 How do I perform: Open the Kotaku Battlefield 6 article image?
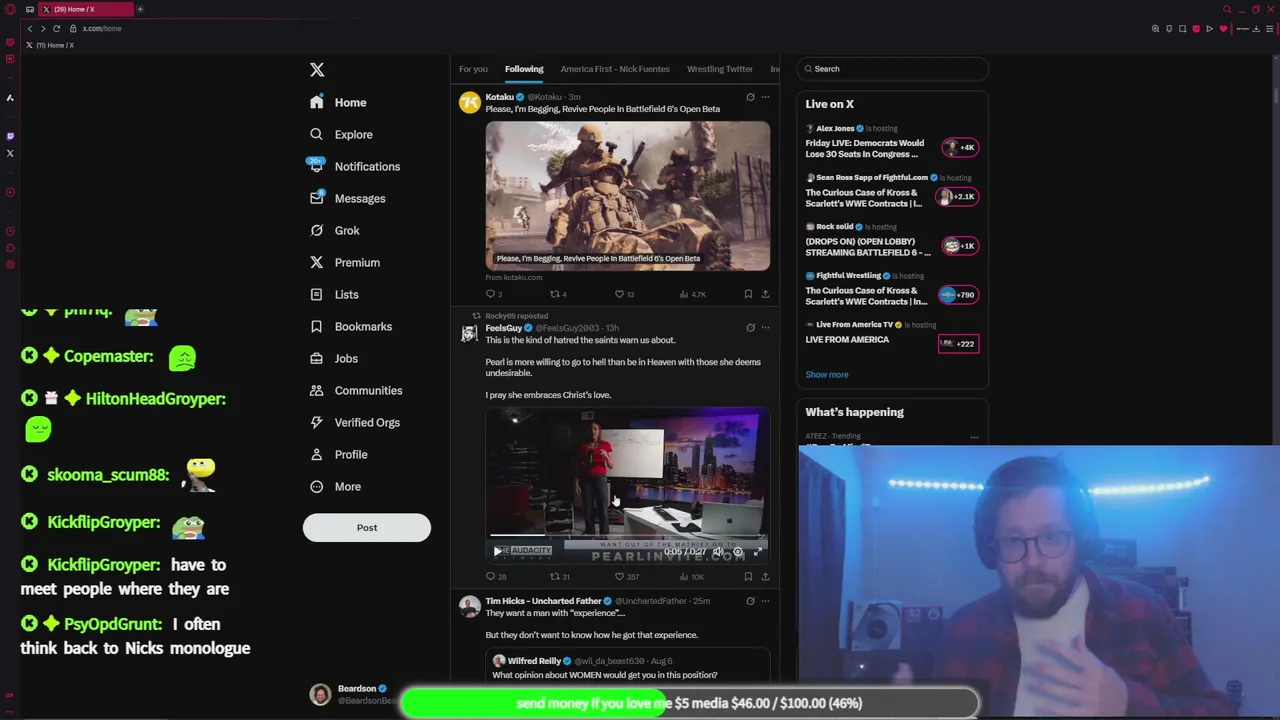[x=628, y=196]
